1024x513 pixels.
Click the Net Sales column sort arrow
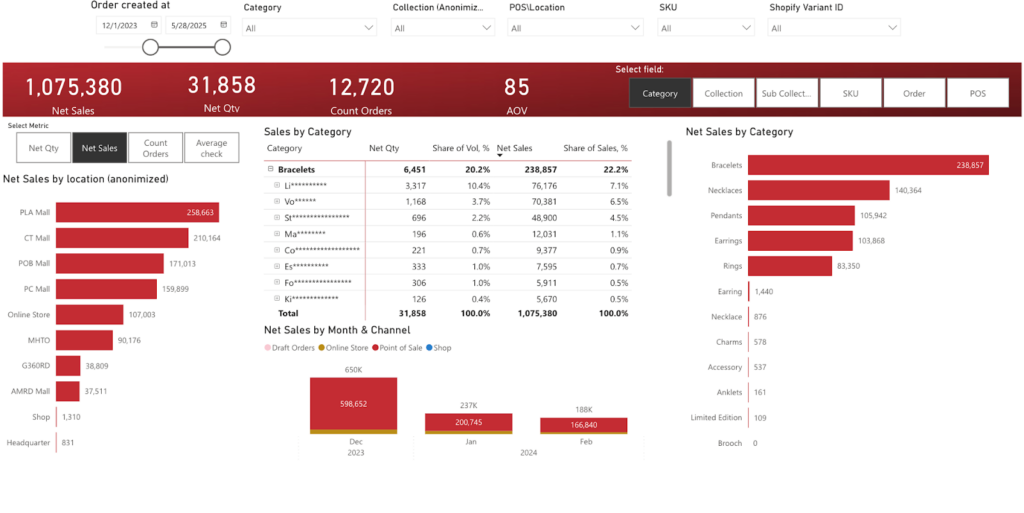point(501,156)
